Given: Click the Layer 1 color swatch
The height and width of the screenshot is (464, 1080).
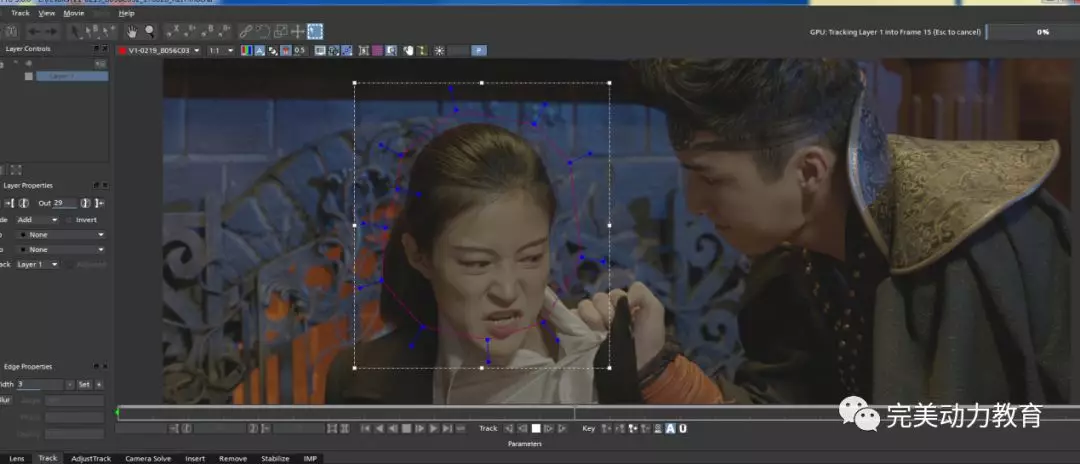Looking at the screenshot, I should point(28,76).
